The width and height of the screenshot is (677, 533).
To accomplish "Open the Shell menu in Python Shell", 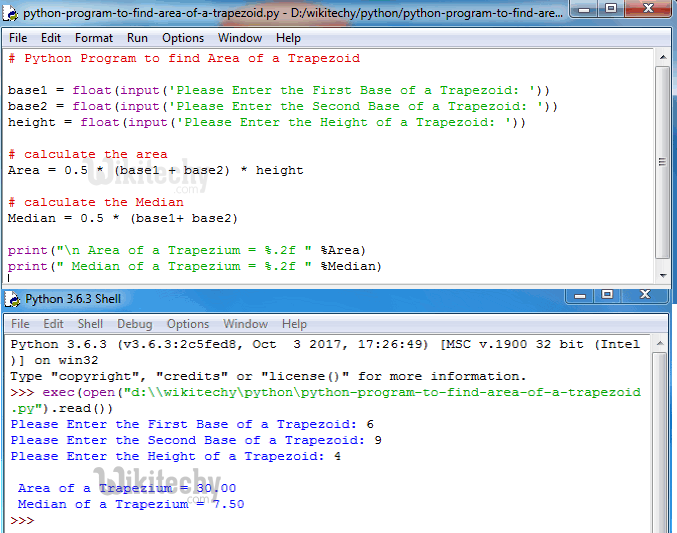I will coord(90,324).
